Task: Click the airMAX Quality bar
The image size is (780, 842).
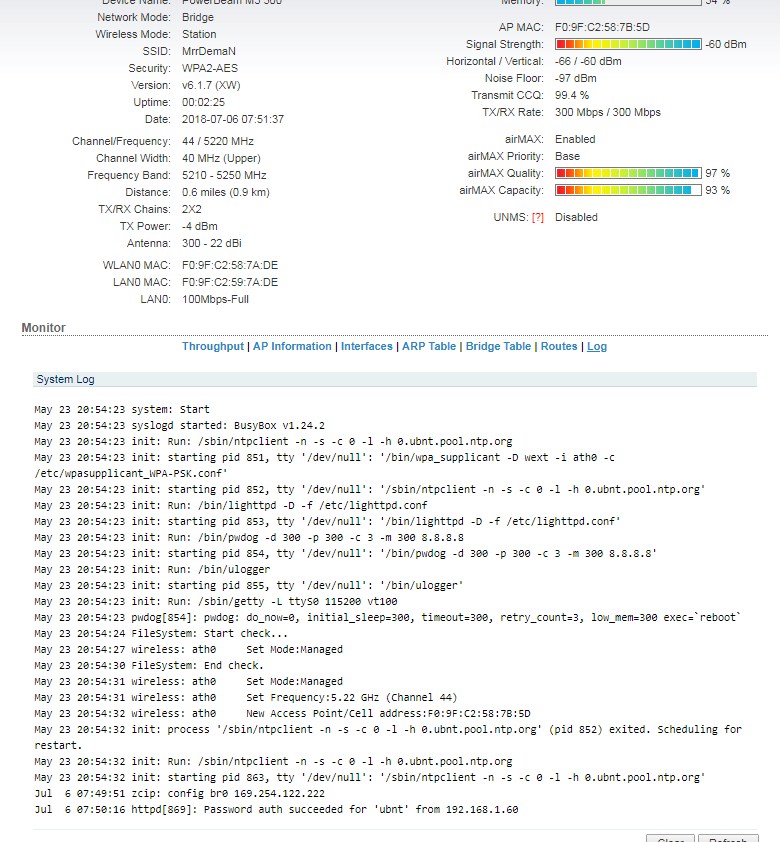Action: point(628,173)
